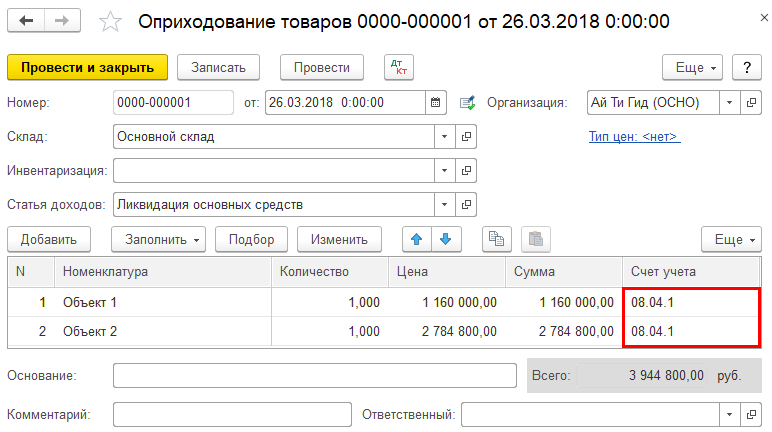Show Дт/Кт postings icon
Viewport: 772px width, 432px height.
399,67
